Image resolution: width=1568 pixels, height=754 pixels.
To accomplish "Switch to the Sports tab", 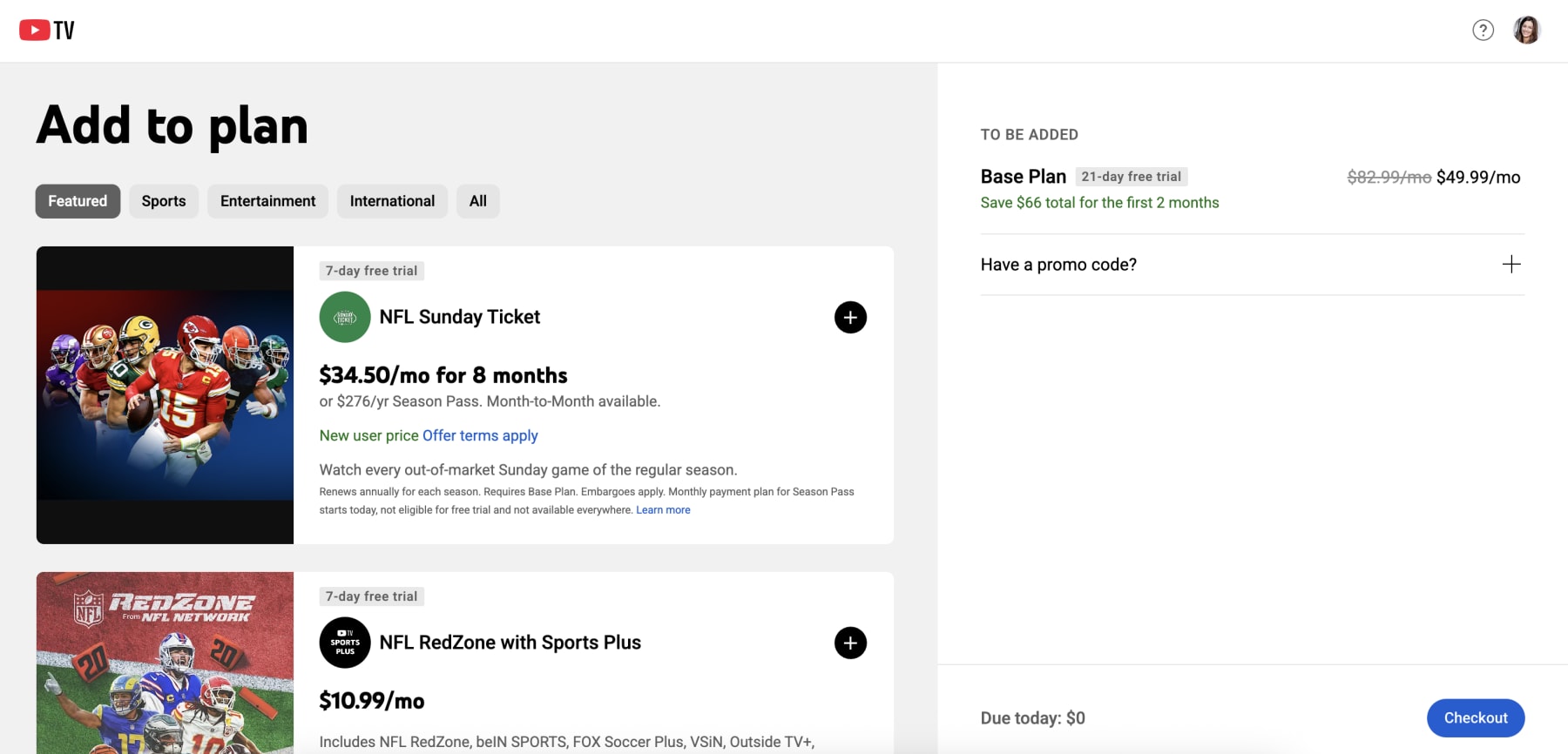I will [164, 201].
